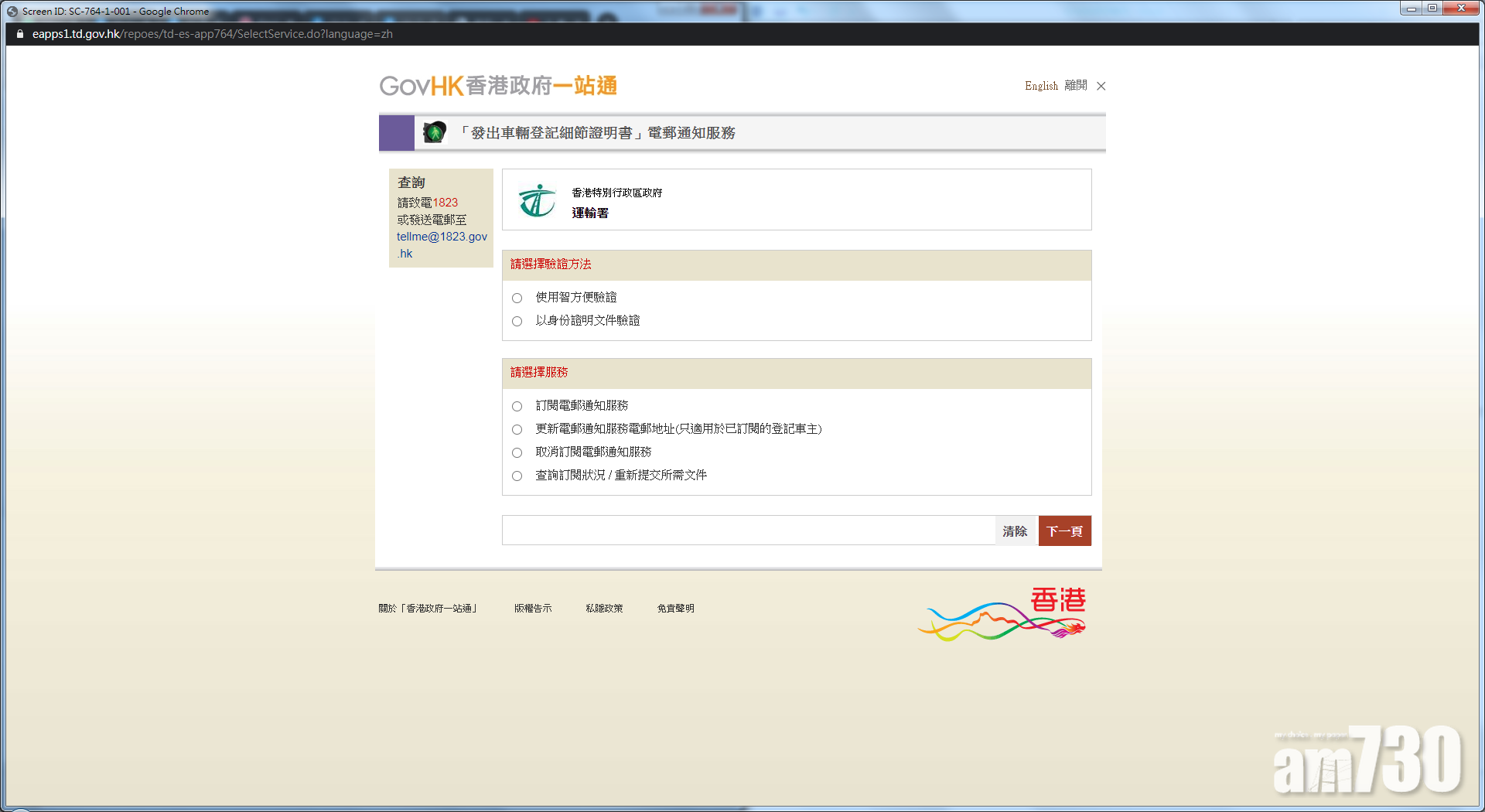1485x812 pixels.
Task: Select 訂閱電郵通知服務 service option
Action: coord(517,406)
